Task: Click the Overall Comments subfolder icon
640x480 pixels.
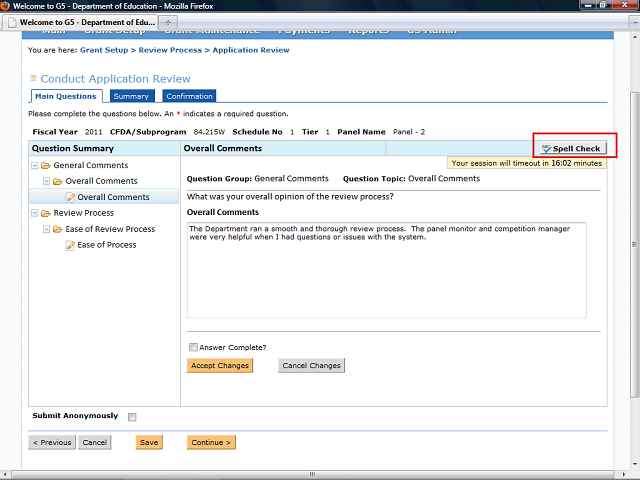Action: [x=58, y=181]
